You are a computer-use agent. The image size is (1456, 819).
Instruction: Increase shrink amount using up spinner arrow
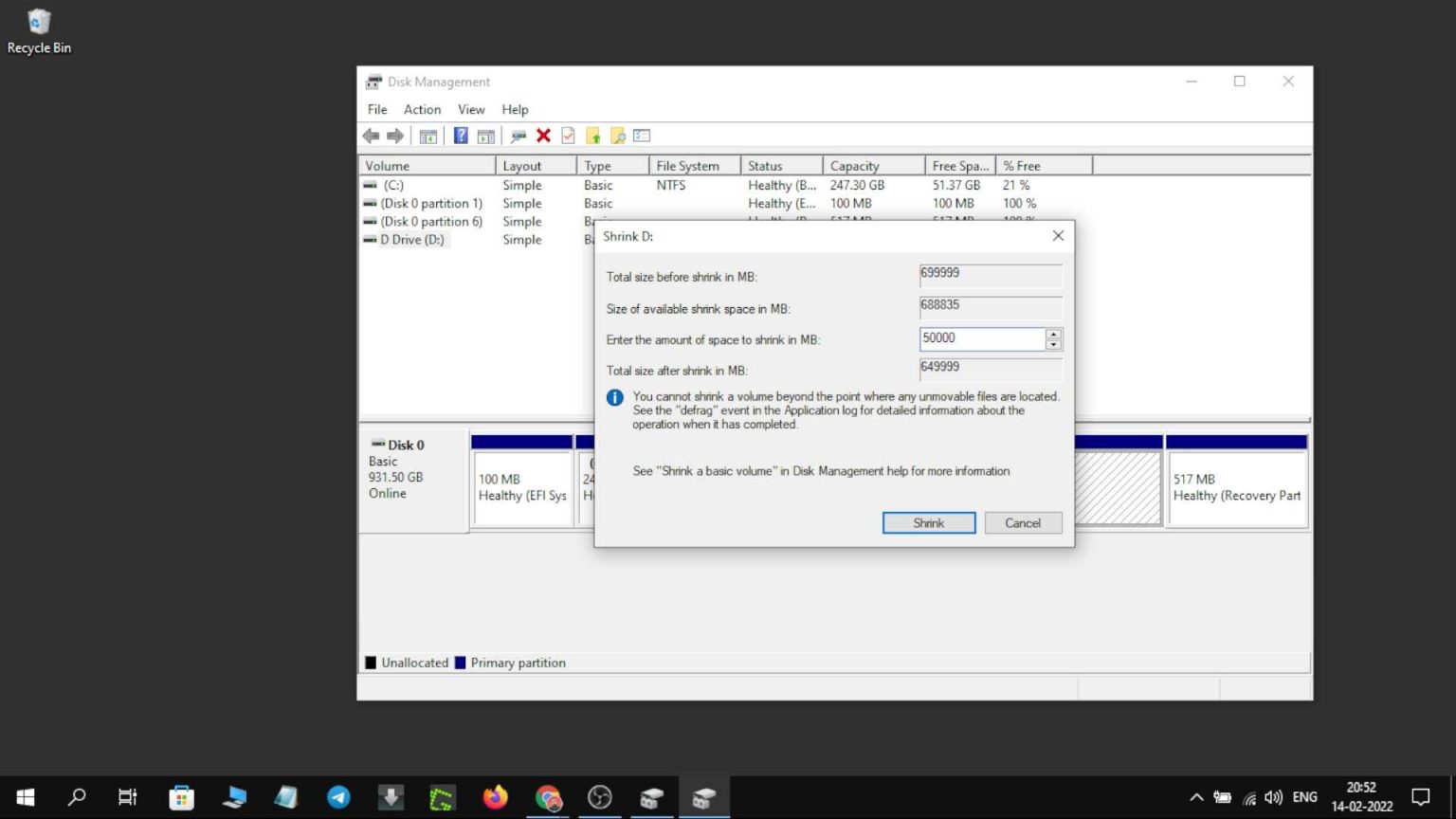[x=1053, y=335]
